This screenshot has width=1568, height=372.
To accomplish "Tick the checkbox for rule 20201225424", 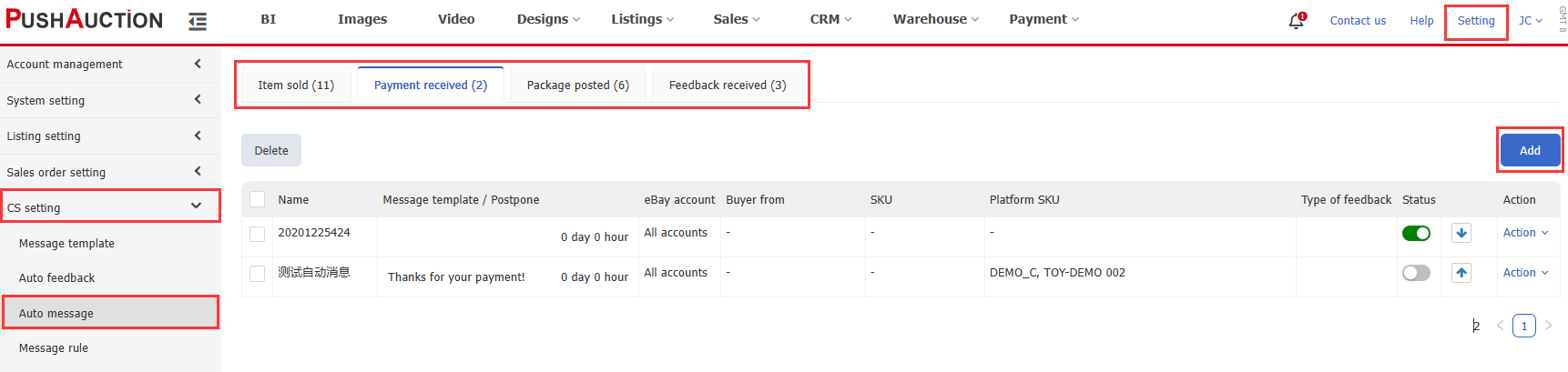I will pos(258,234).
